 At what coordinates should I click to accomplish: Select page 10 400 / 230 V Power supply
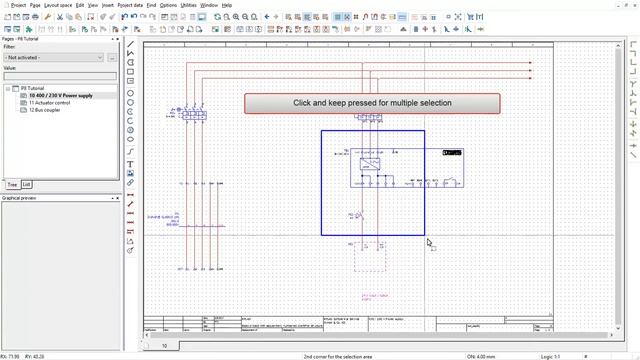tap(61, 96)
